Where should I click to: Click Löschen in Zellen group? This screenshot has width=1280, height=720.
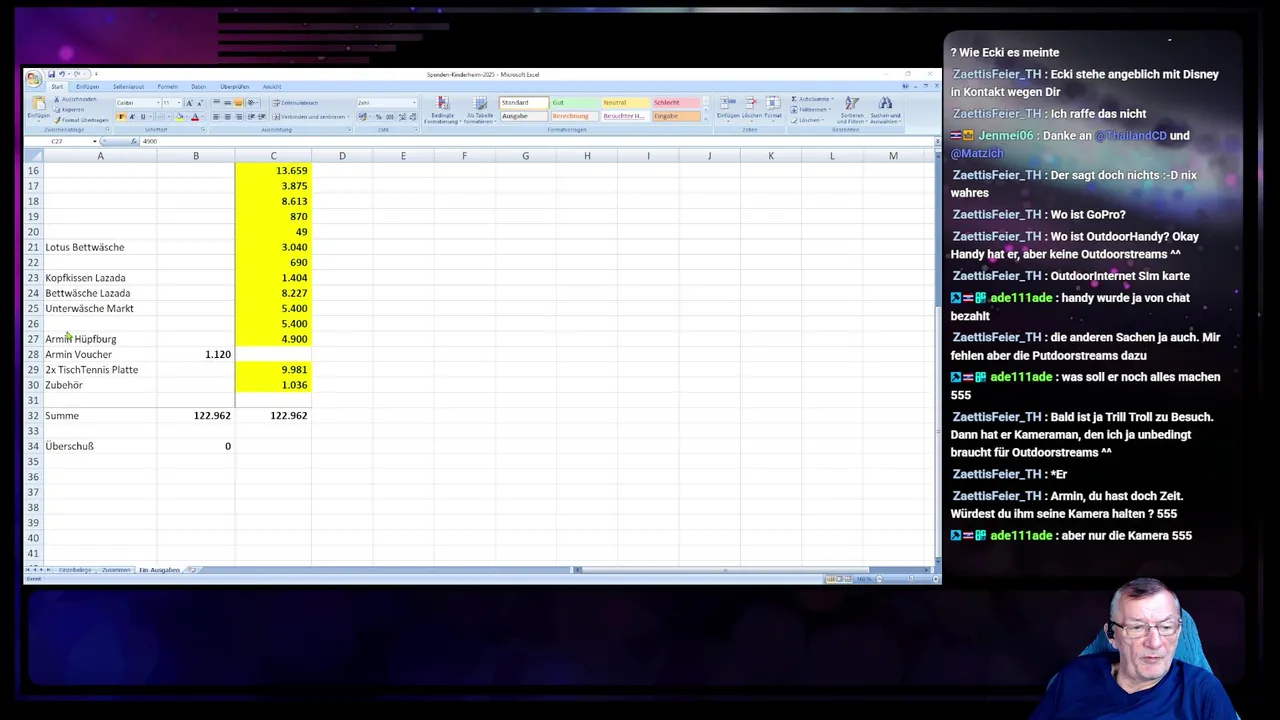click(x=751, y=111)
